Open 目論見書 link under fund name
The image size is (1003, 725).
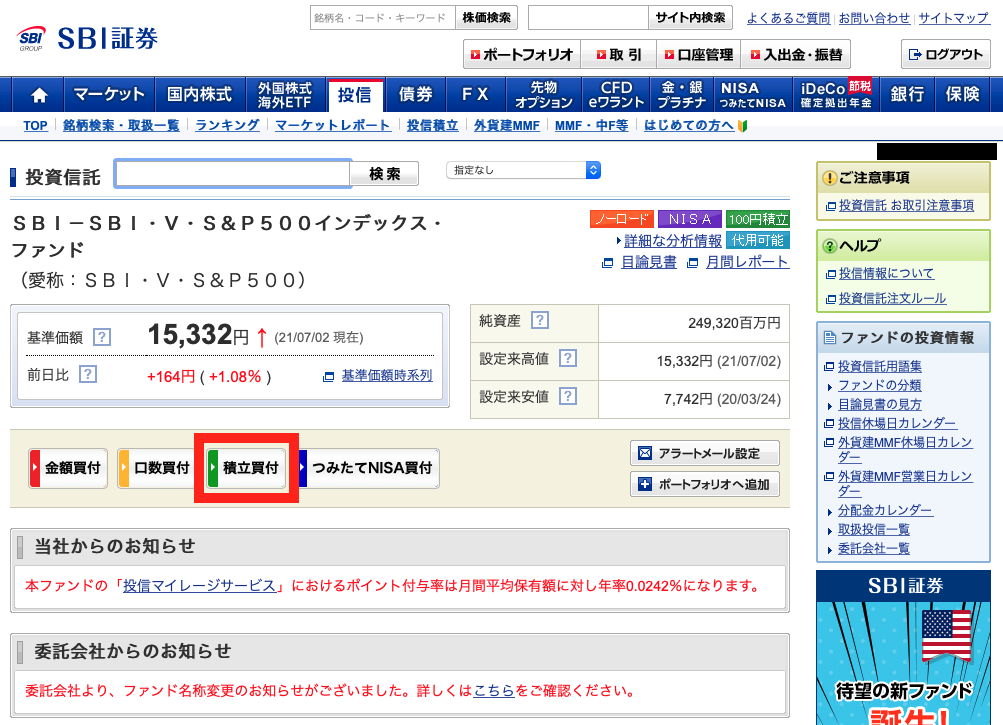tap(649, 262)
